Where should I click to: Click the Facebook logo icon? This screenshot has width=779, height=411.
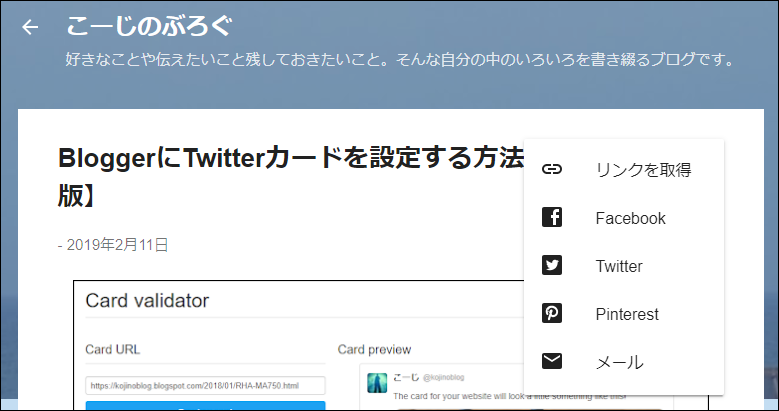(x=552, y=218)
